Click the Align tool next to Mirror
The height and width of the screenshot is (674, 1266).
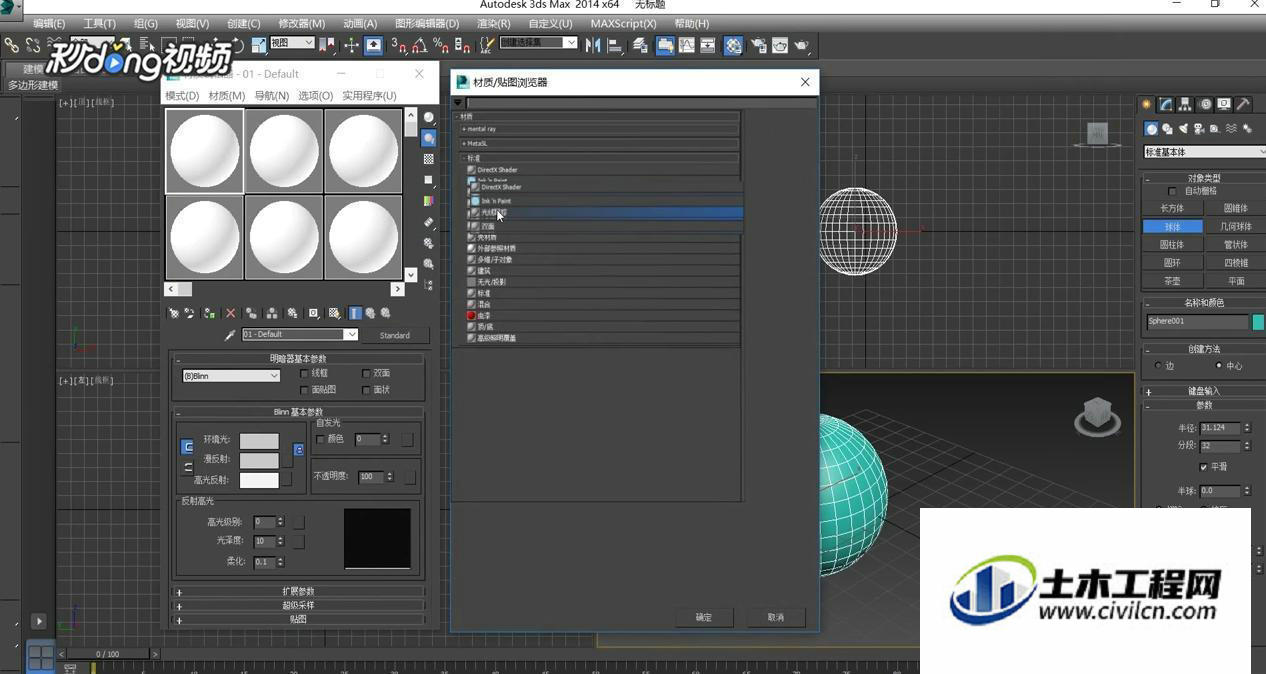click(614, 45)
